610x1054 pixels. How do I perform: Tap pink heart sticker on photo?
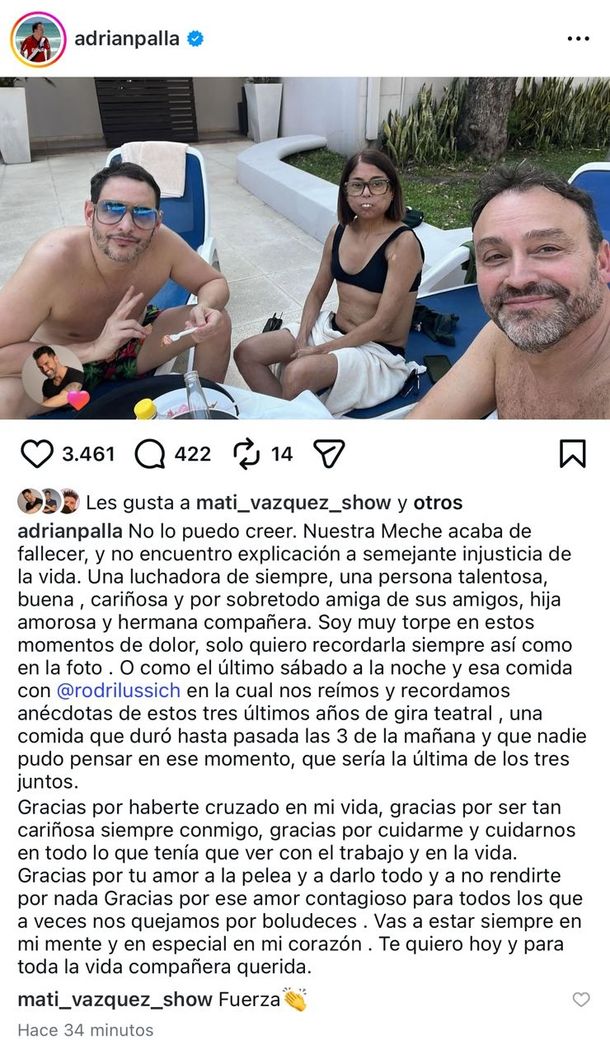[78, 399]
